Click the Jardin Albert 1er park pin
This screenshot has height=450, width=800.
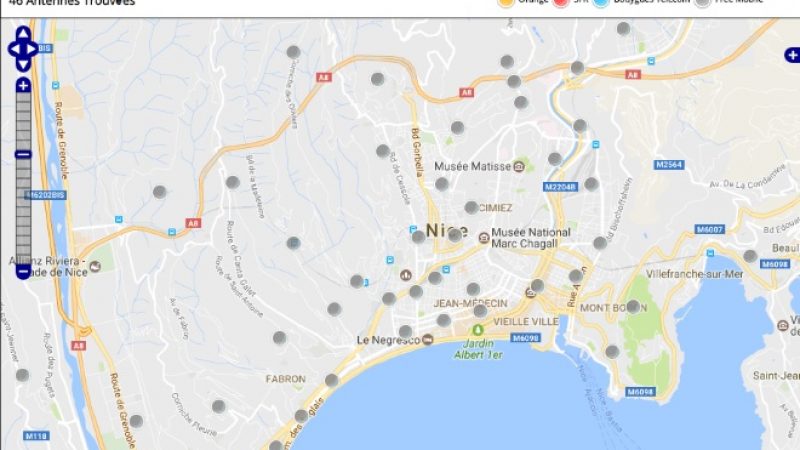pyautogui.click(x=478, y=330)
